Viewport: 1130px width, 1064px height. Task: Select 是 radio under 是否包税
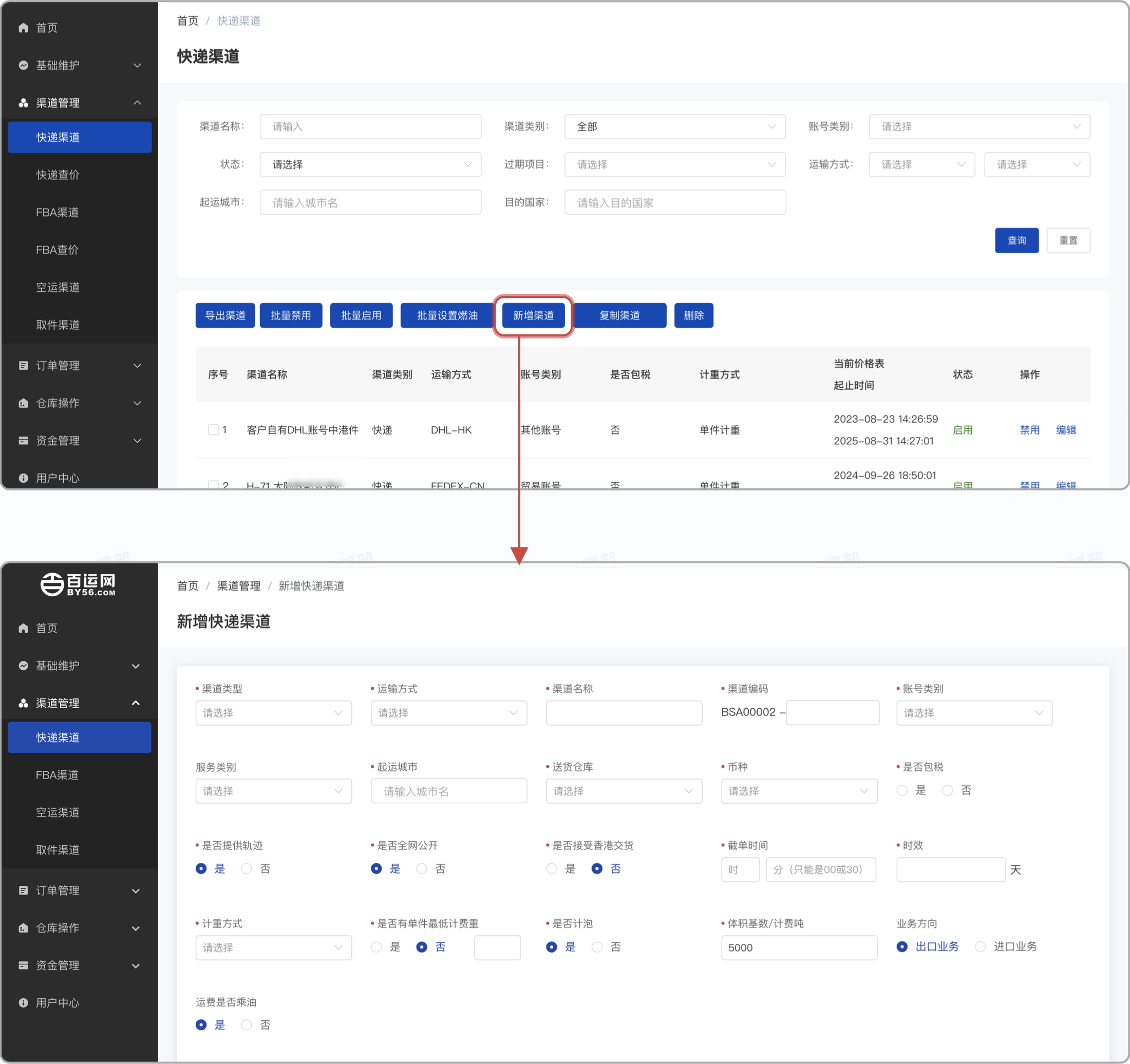point(902,791)
